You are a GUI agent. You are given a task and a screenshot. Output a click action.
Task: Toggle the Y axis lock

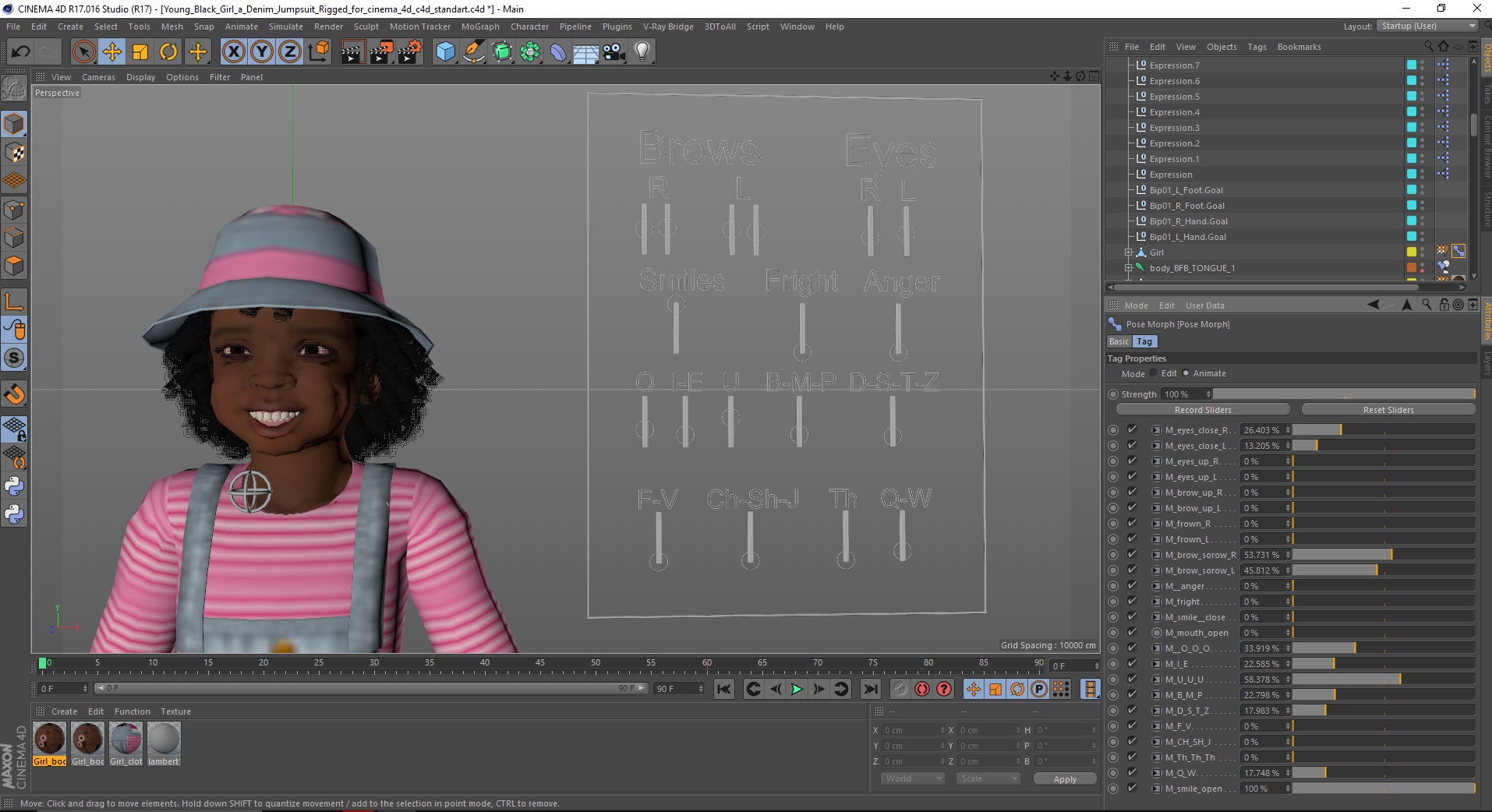pos(262,52)
